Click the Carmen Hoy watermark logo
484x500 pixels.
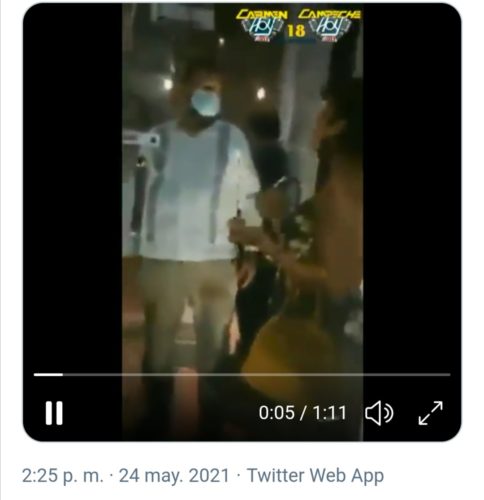[262, 25]
